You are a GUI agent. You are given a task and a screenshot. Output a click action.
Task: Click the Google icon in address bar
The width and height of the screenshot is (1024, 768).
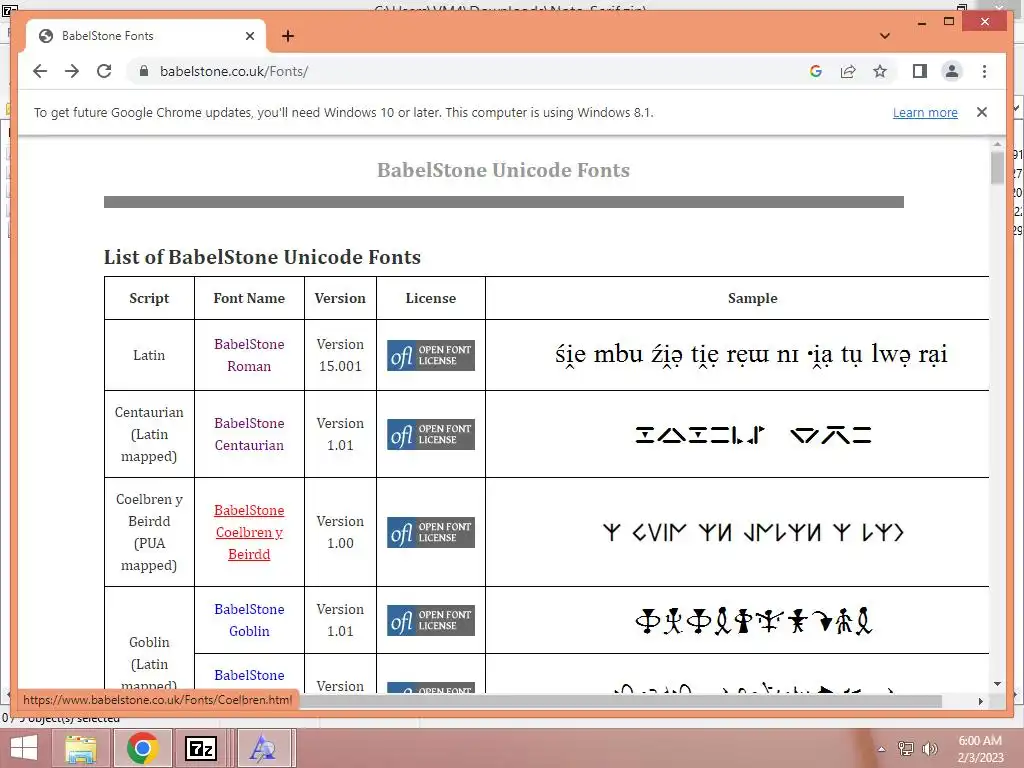coord(816,71)
